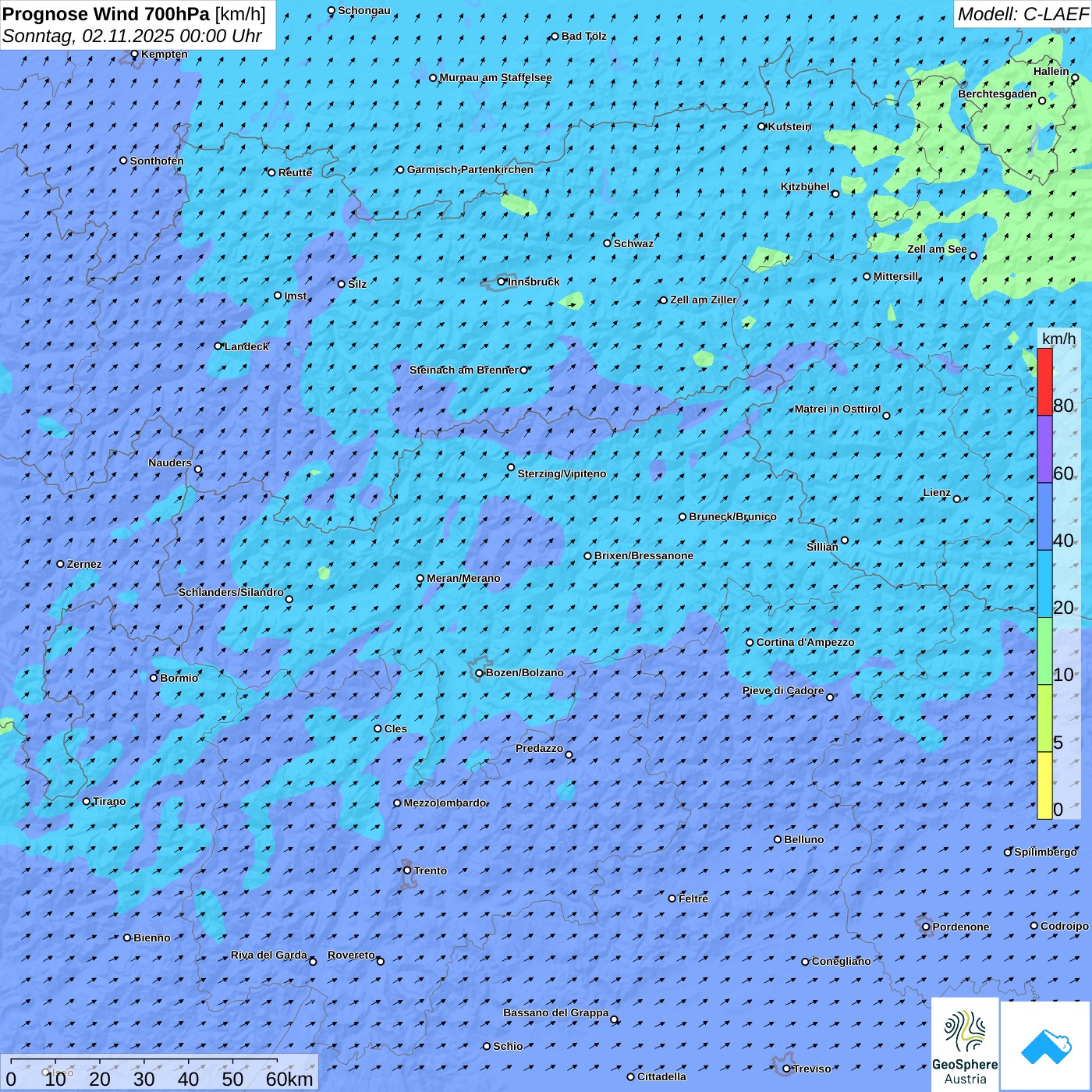This screenshot has width=1092, height=1092.
Task: Click the purple 60 km/h legend color
Action: click(1044, 449)
